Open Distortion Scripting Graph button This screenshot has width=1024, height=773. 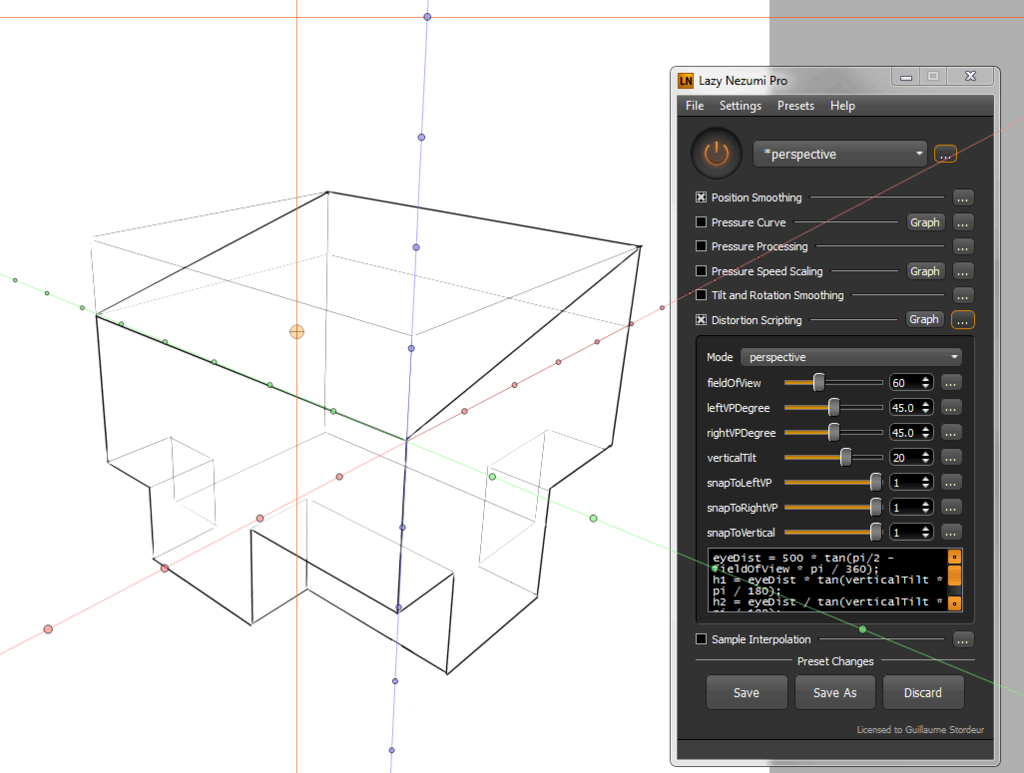[x=923, y=319]
